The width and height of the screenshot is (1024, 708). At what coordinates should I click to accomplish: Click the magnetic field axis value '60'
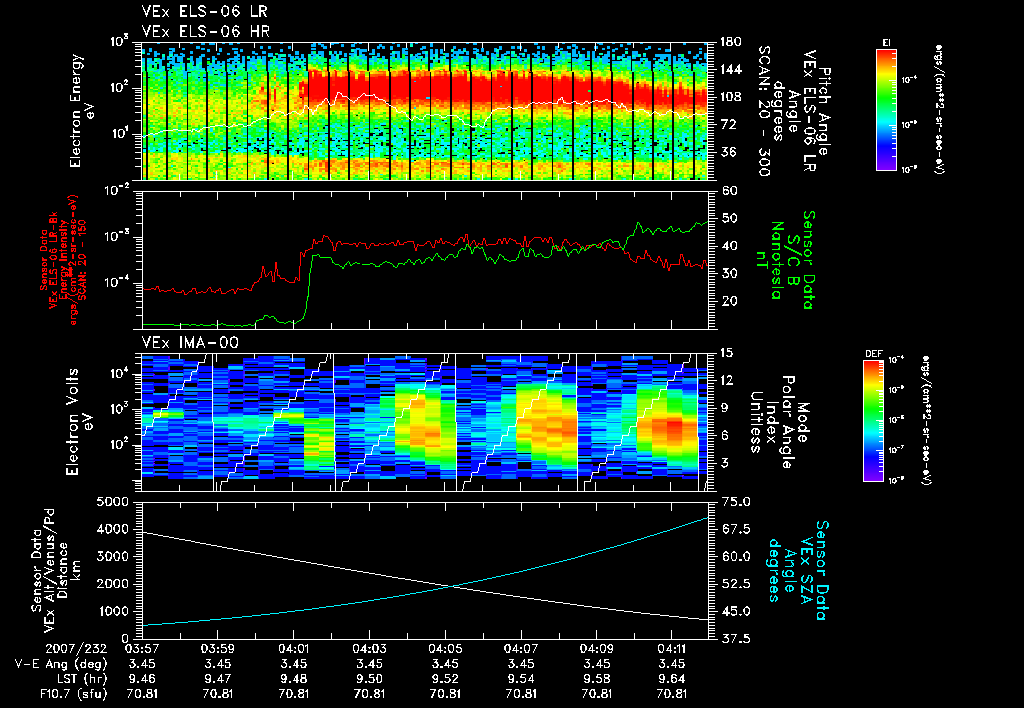[728, 191]
